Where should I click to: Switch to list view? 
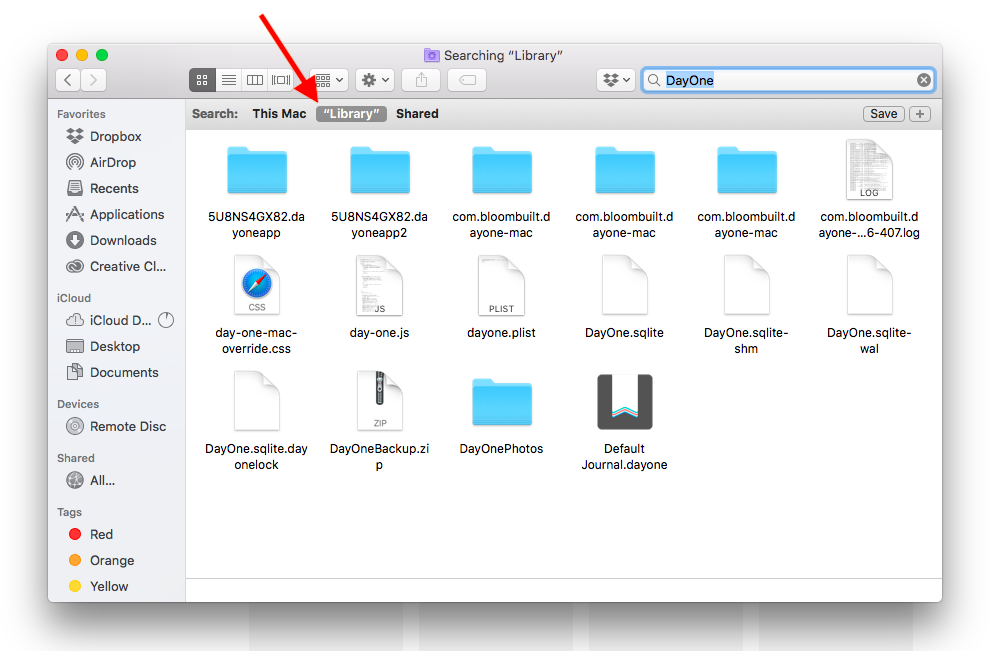coord(229,80)
